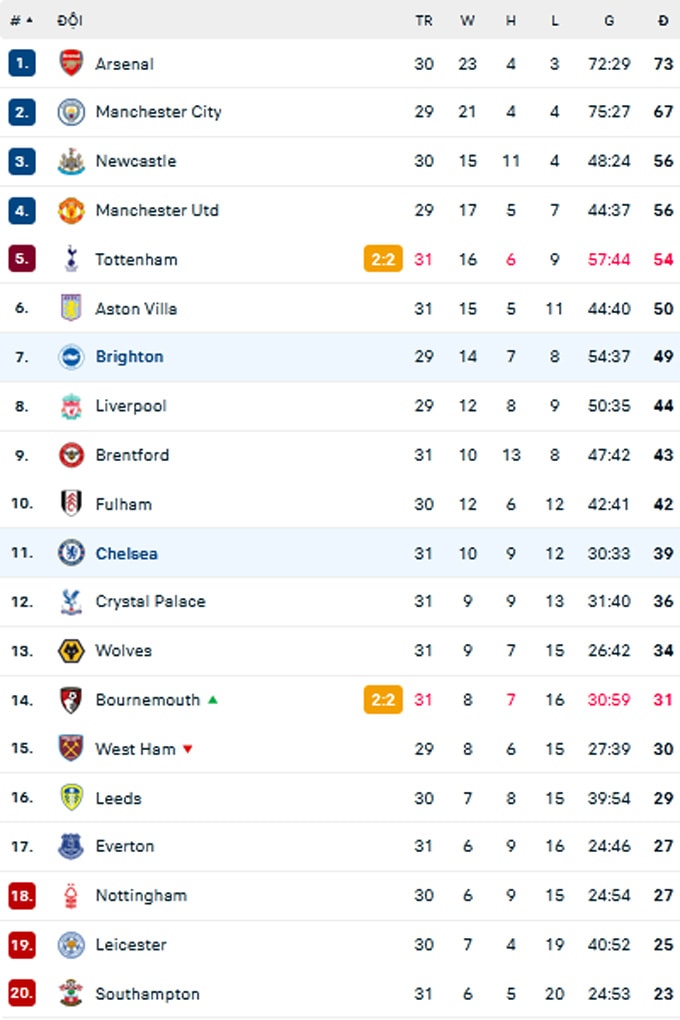
Task: Click the Newcastle club crest
Action: coord(71,161)
